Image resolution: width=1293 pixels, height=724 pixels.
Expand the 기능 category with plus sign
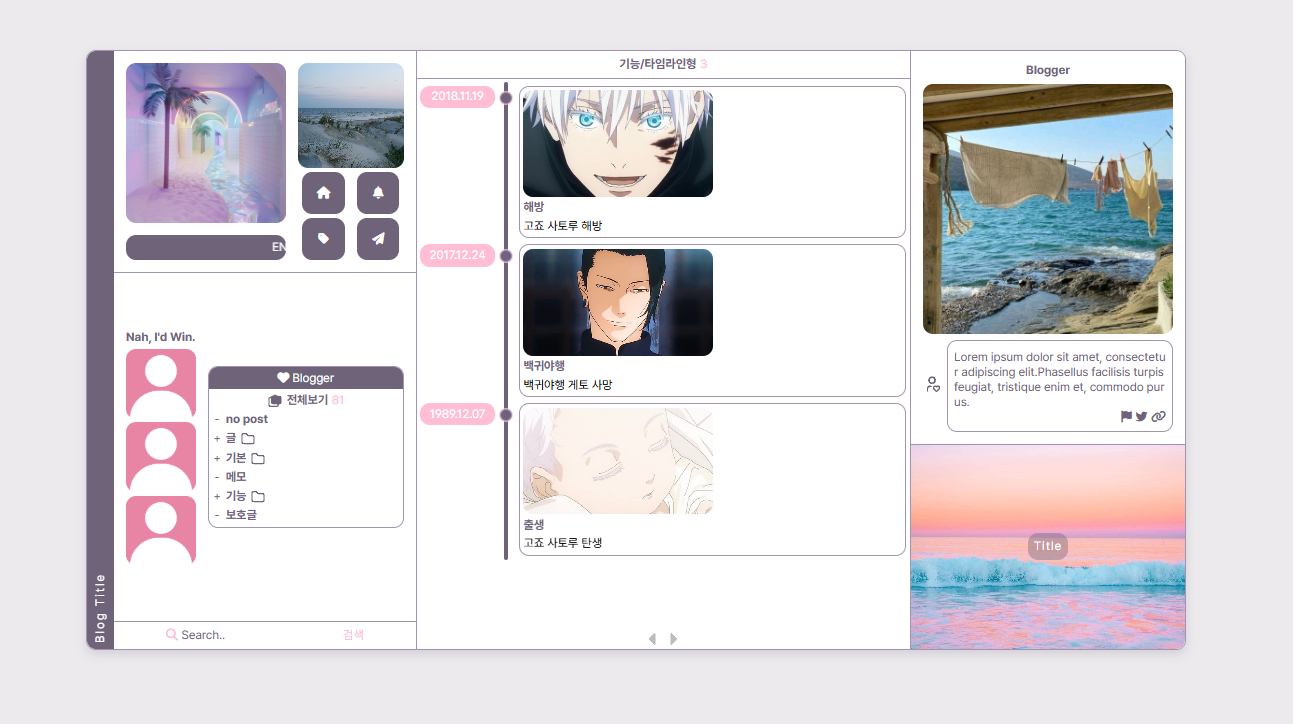tap(217, 496)
